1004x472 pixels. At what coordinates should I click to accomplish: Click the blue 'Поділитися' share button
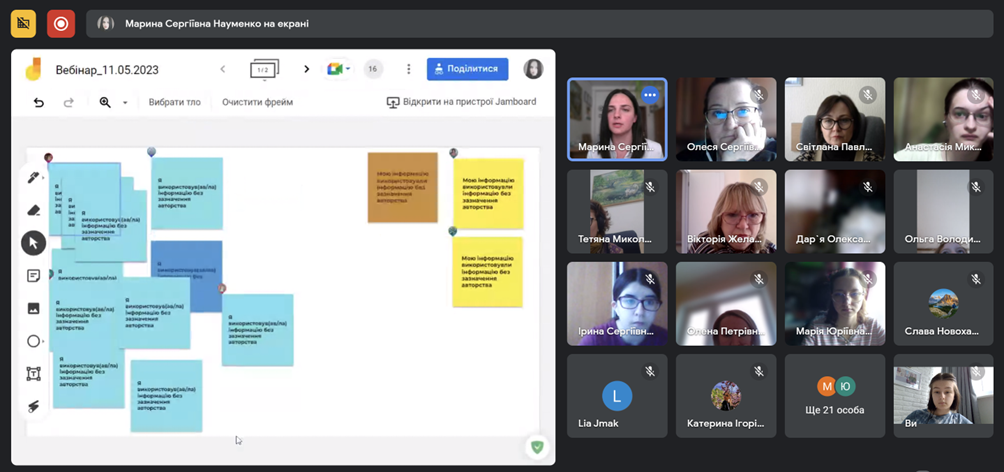[x=467, y=69]
